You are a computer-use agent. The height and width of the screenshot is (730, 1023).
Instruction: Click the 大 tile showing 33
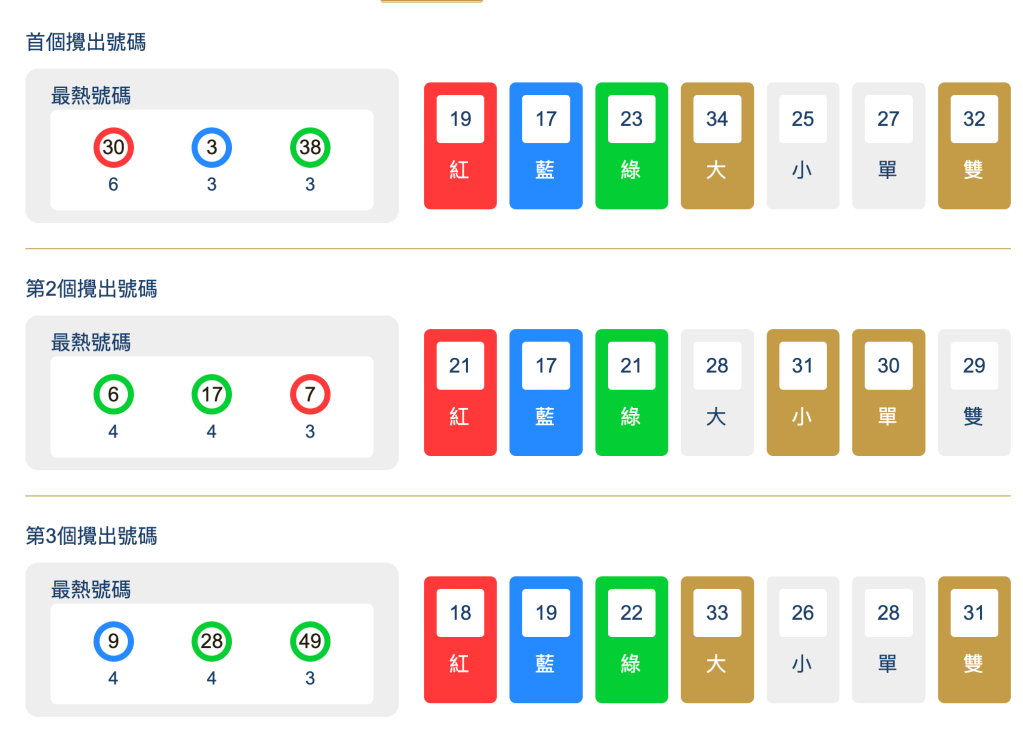pyautogui.click(x=717, y=640)
